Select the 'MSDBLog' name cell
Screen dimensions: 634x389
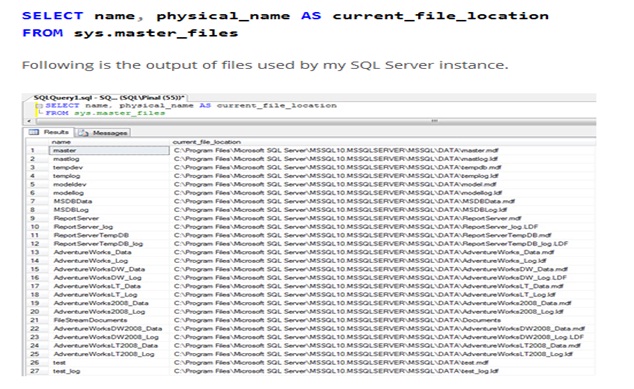click(x=109, y=210)
